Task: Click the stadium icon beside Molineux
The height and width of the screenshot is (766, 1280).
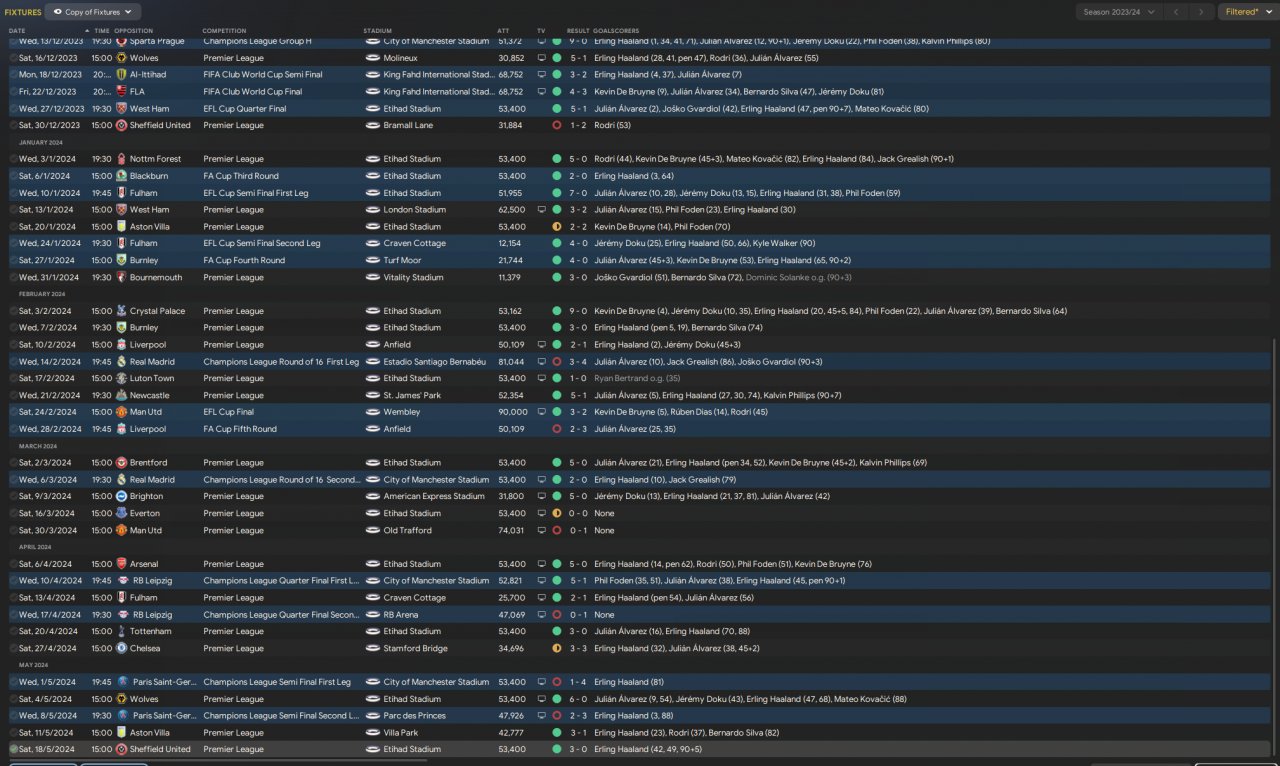Action: point(372,58)
